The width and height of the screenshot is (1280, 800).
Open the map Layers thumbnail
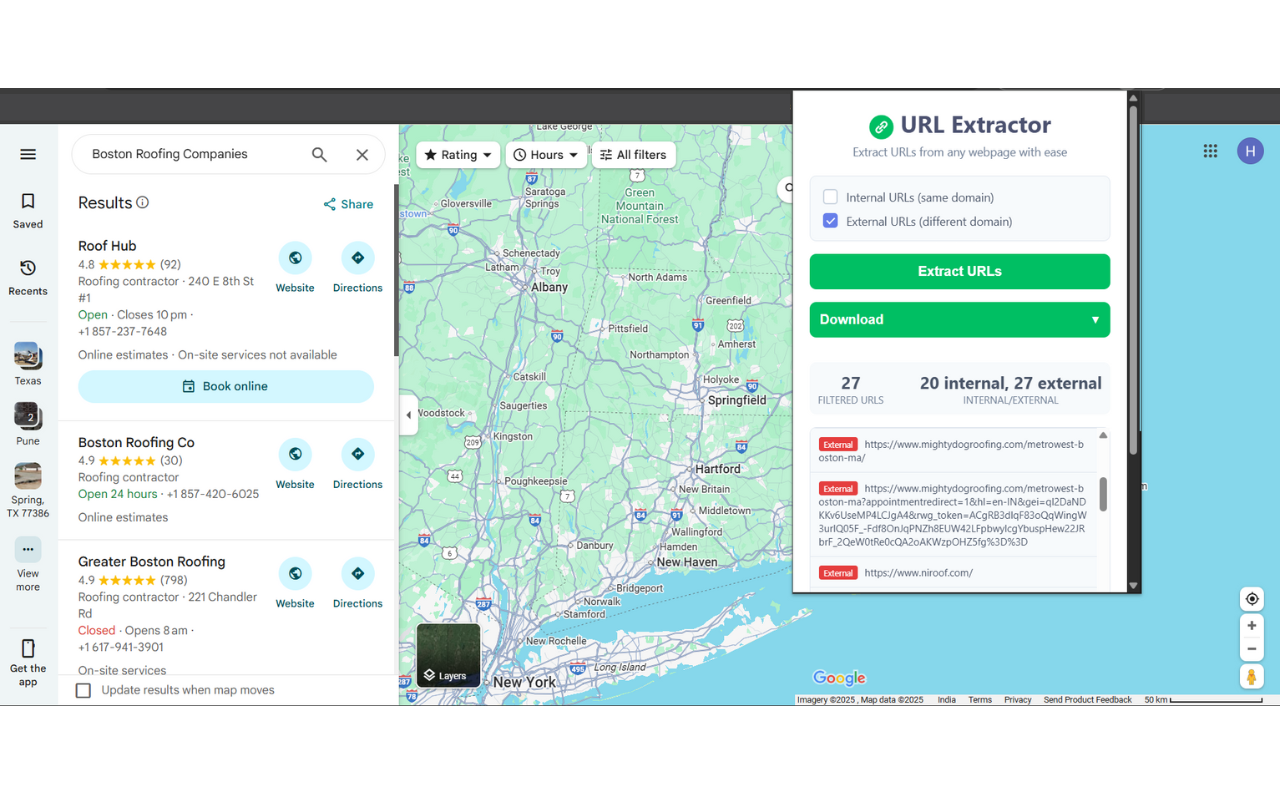(449, 655)
